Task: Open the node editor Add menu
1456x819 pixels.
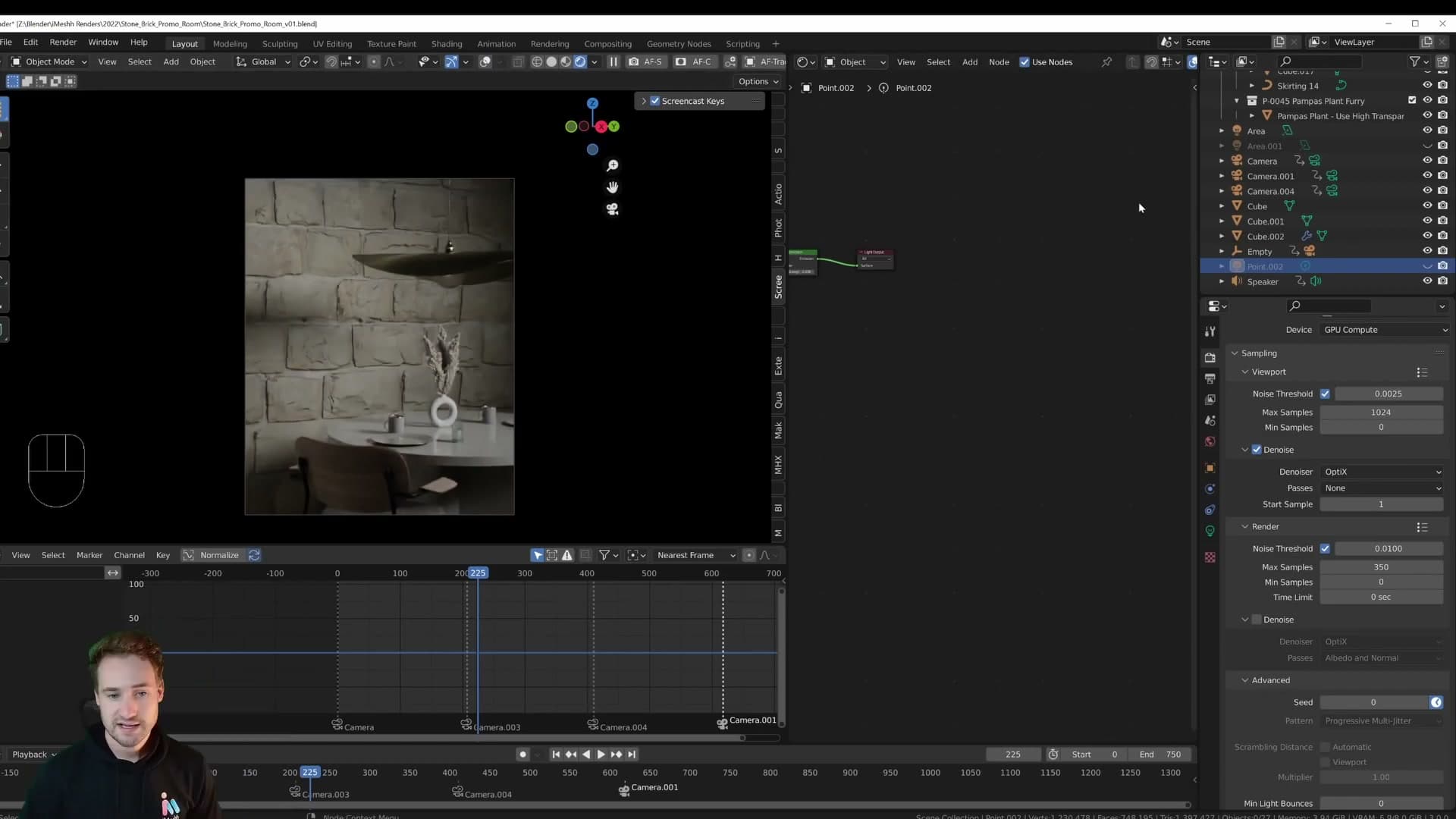Action: (x=970, y=62)
